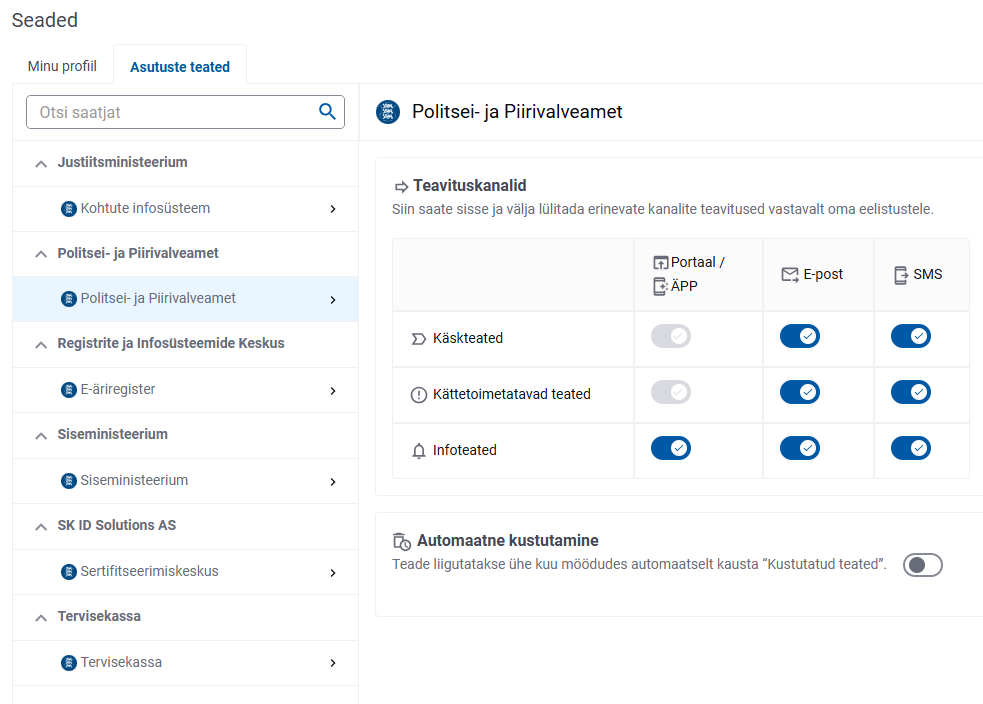Click the crest icon beside the Tervisekassa child row
The width and height of the screenshot is (983, 704).
69,663
